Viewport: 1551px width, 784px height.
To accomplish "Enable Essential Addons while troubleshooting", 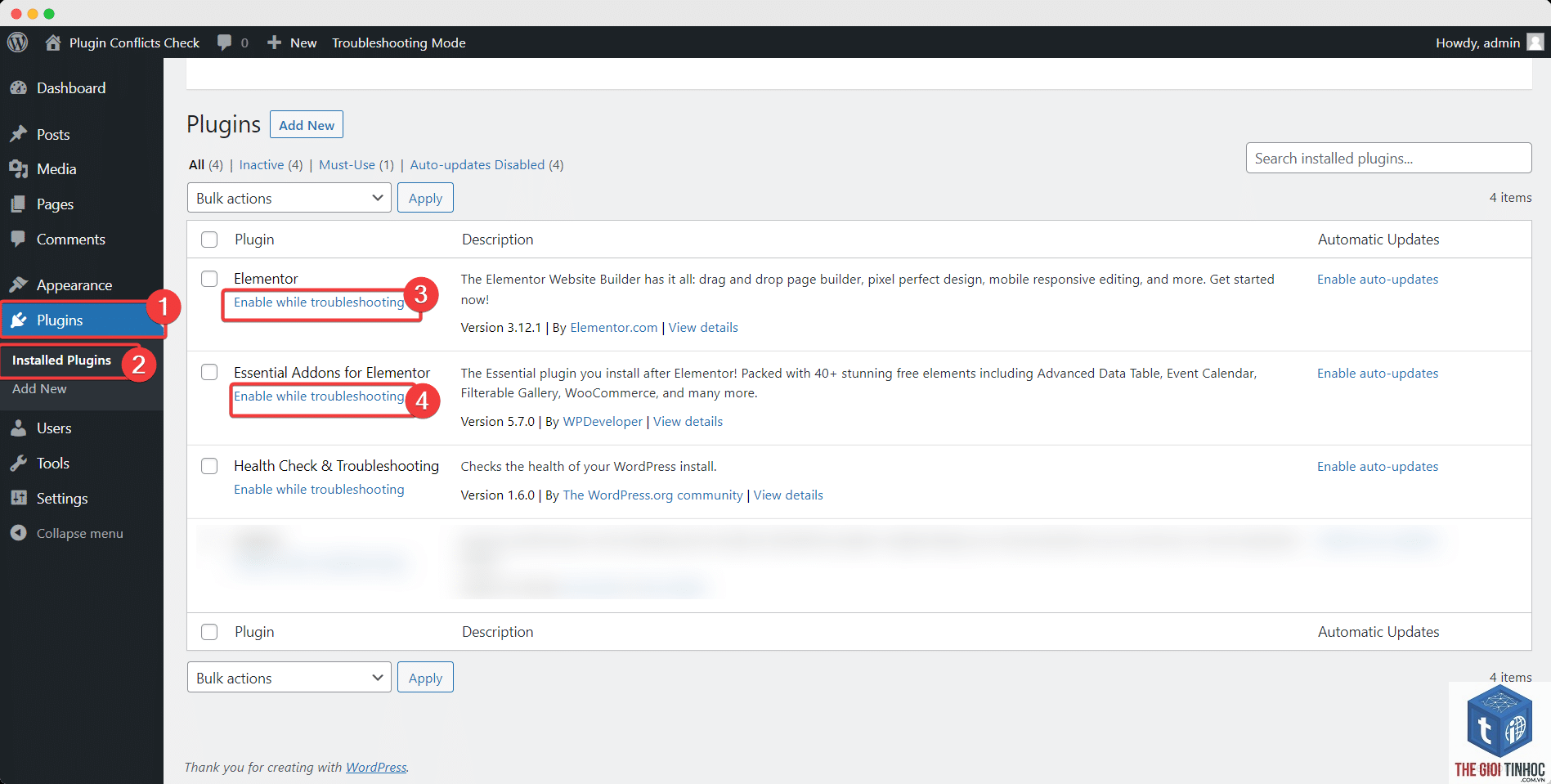I will [319, 396].
